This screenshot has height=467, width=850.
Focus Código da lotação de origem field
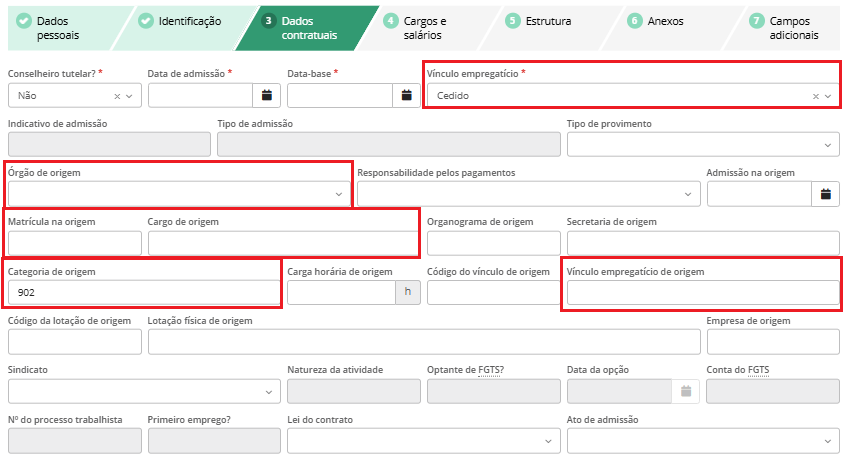tap(75, 342)
